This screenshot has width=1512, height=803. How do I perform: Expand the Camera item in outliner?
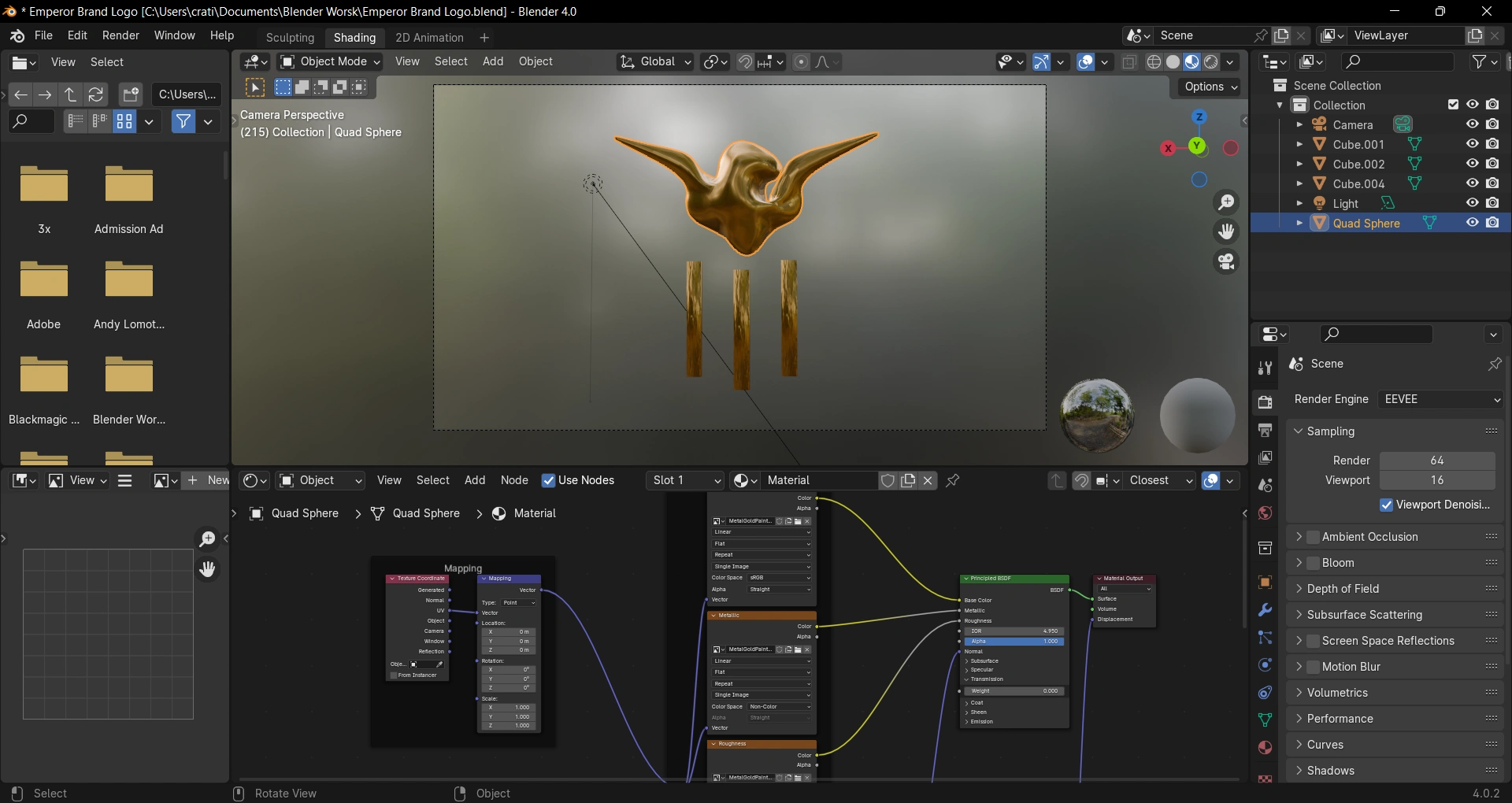click(x=1299, y=124)
